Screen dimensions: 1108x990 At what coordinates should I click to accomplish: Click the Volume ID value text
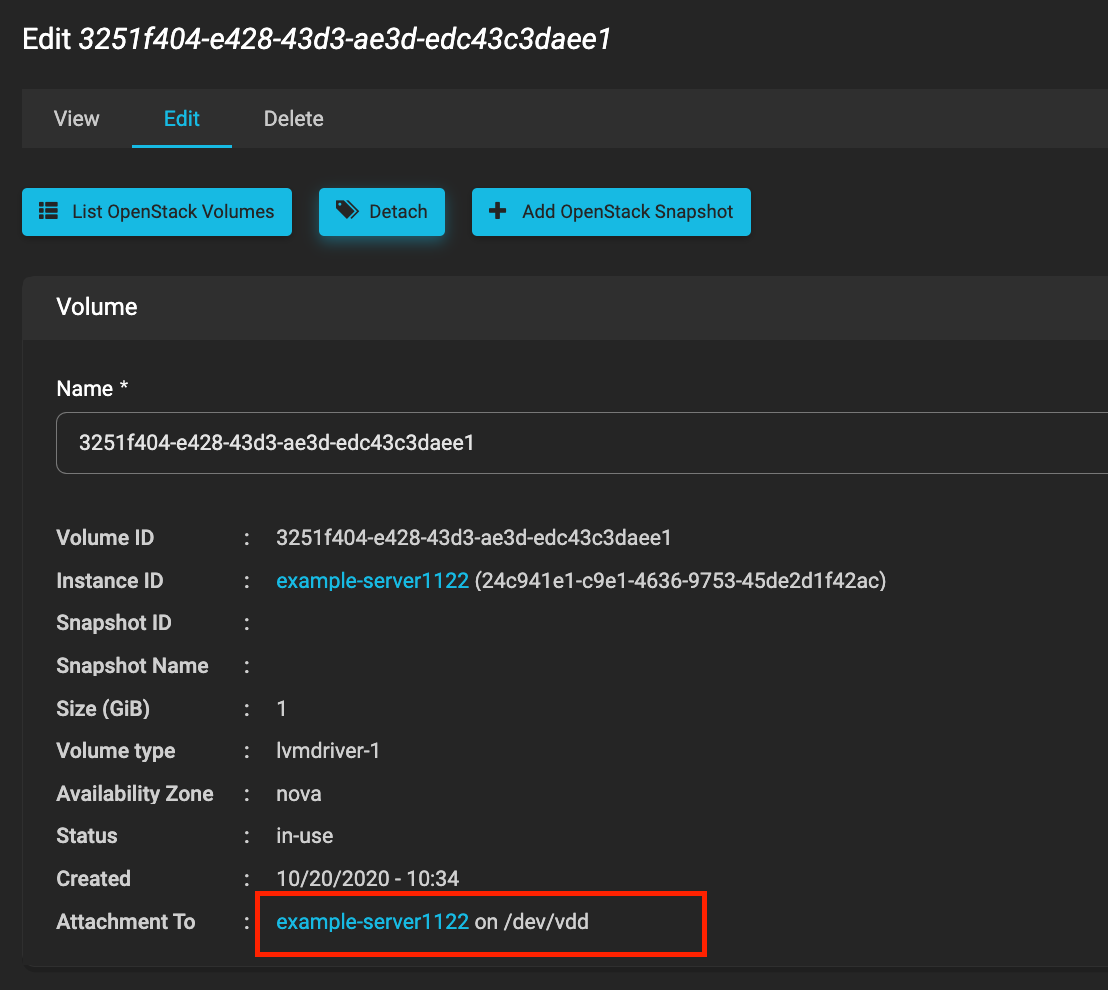[474, 537]
